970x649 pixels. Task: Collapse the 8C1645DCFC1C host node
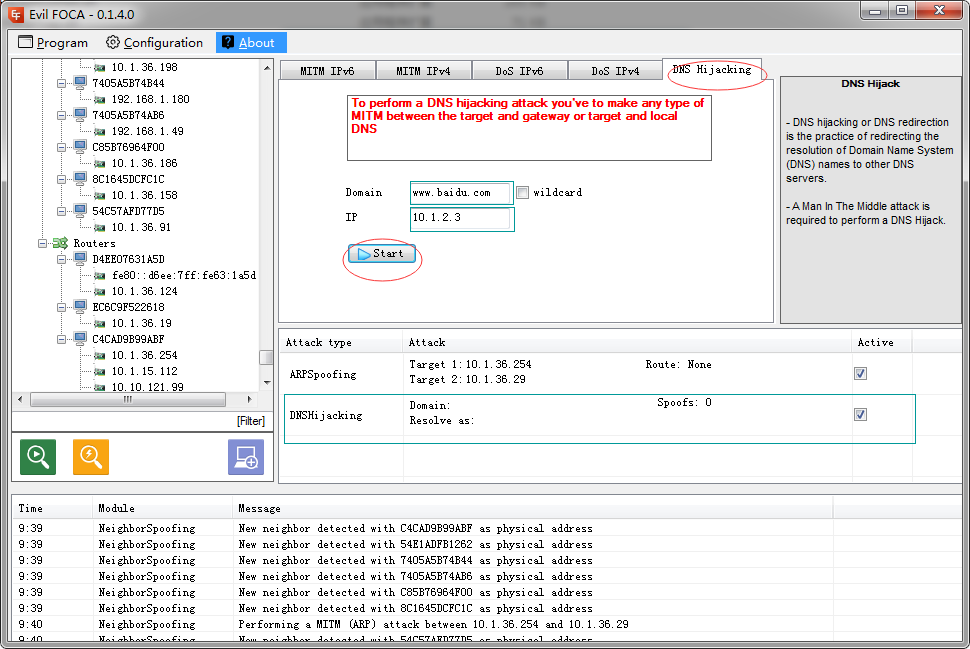point(62,179)
